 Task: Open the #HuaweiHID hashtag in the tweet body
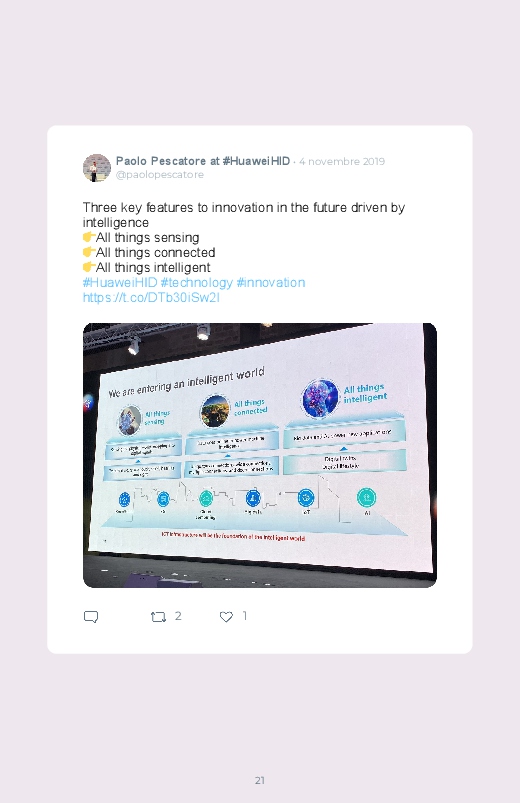click(120, 283)
